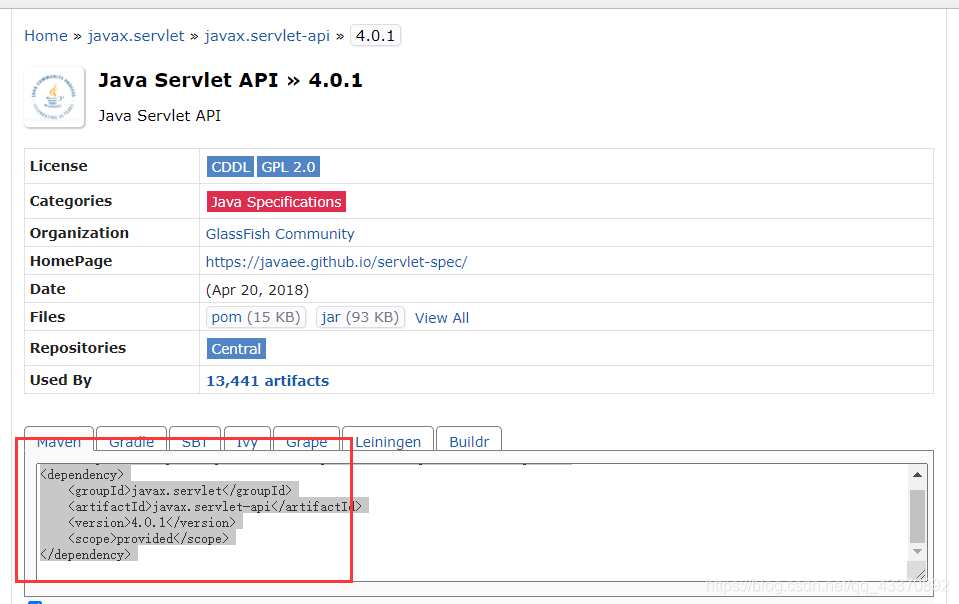Image resolution: width=959 pixels, height=604 pixels.
Task: Click the 'License' row label
Action: 59,166
